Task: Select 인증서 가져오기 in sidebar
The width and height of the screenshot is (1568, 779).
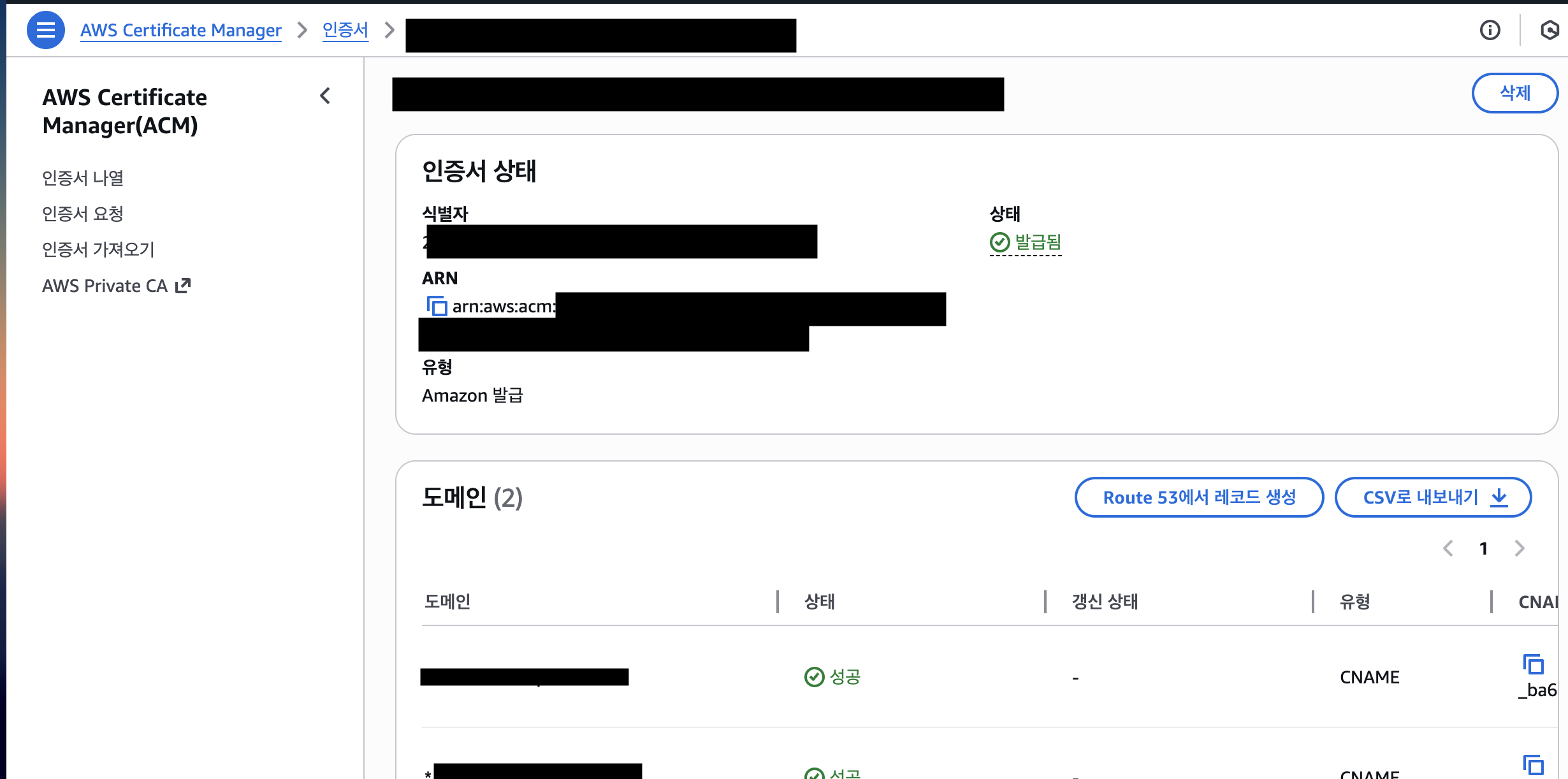Action: 98,249
